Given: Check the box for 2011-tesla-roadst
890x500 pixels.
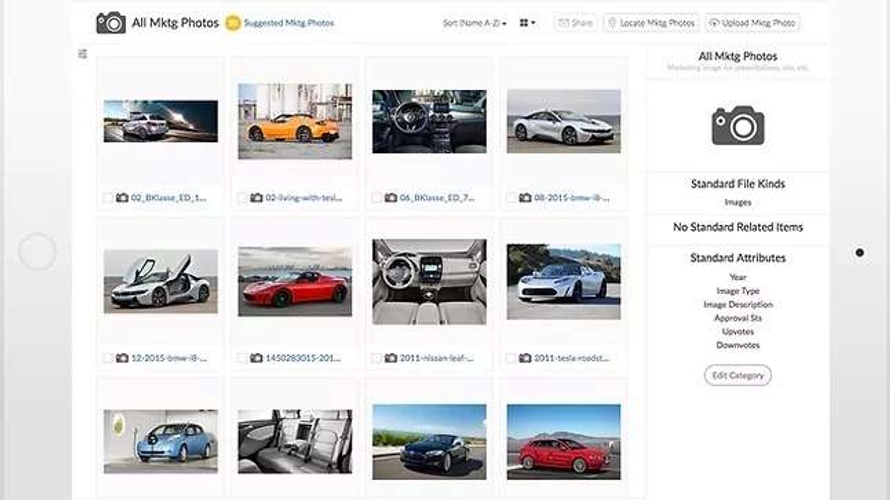Looking at the screenshot, I should pos(511,358).
